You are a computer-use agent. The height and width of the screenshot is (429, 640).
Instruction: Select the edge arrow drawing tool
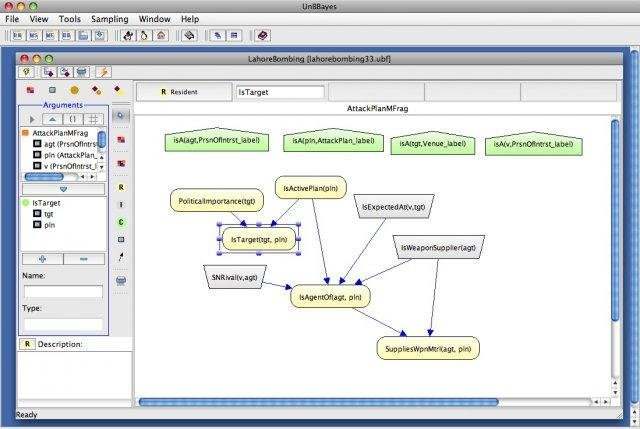(121, 257)
